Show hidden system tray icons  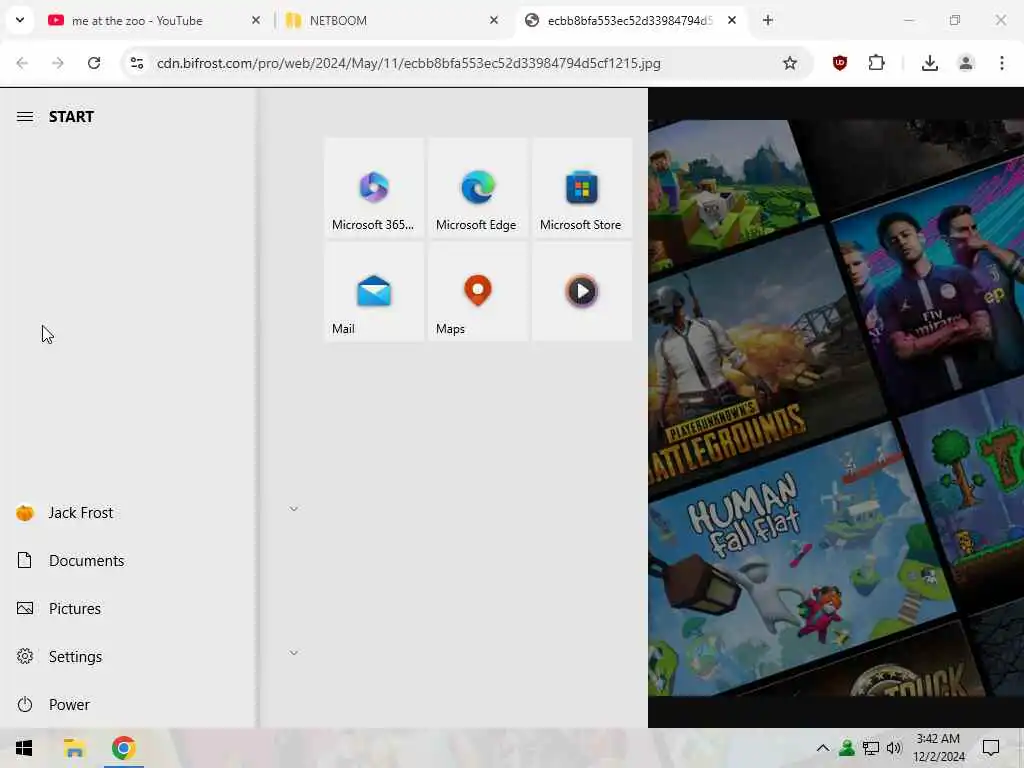(823, 748)
